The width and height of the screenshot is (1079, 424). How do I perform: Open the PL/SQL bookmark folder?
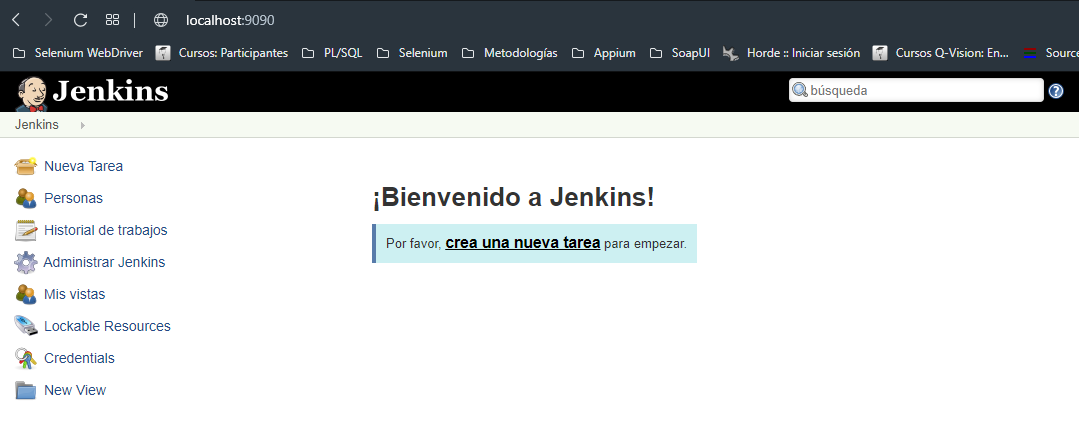point(333,53)
